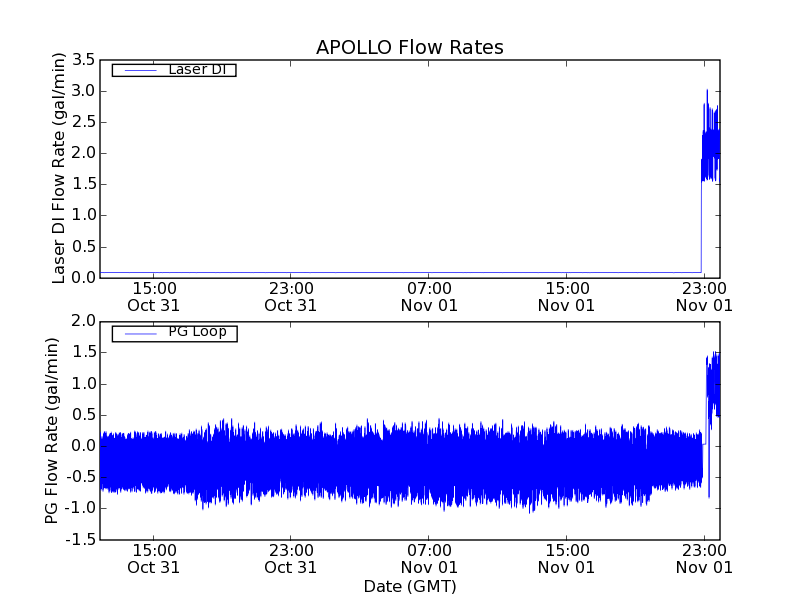Select 15:00 Oct 31 tick under upper plot
The image size is (800, 600).
click(x=154, y=296)
